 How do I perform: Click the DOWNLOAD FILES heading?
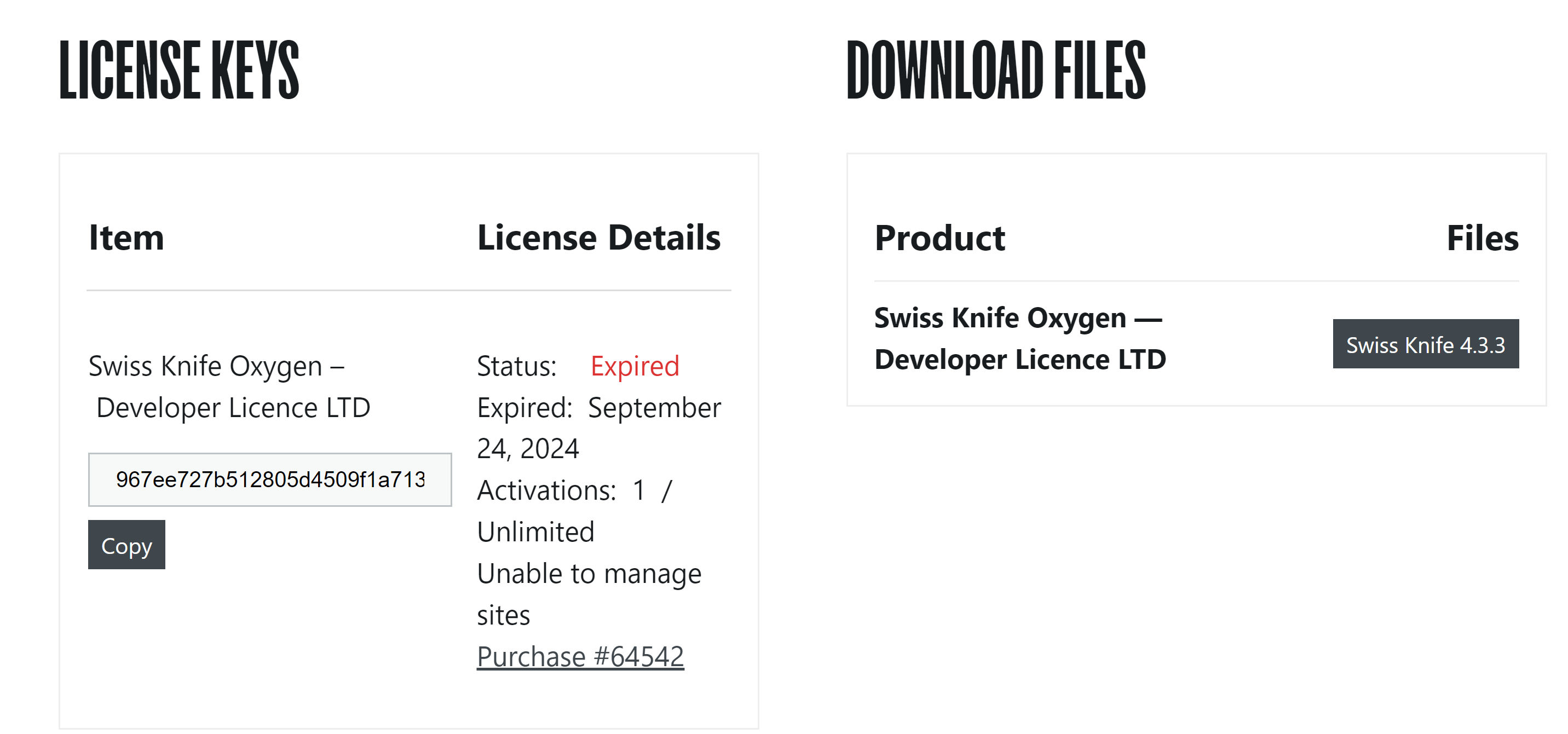click(x=996, y=71)
